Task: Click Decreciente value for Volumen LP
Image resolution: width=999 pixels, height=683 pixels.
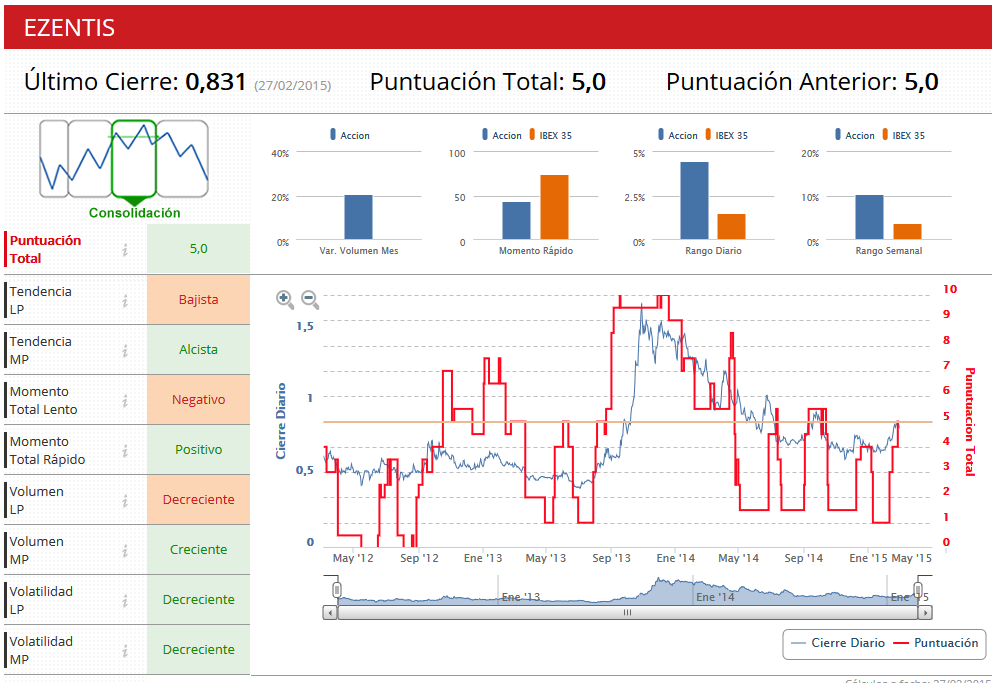Action: click(198, 500)
